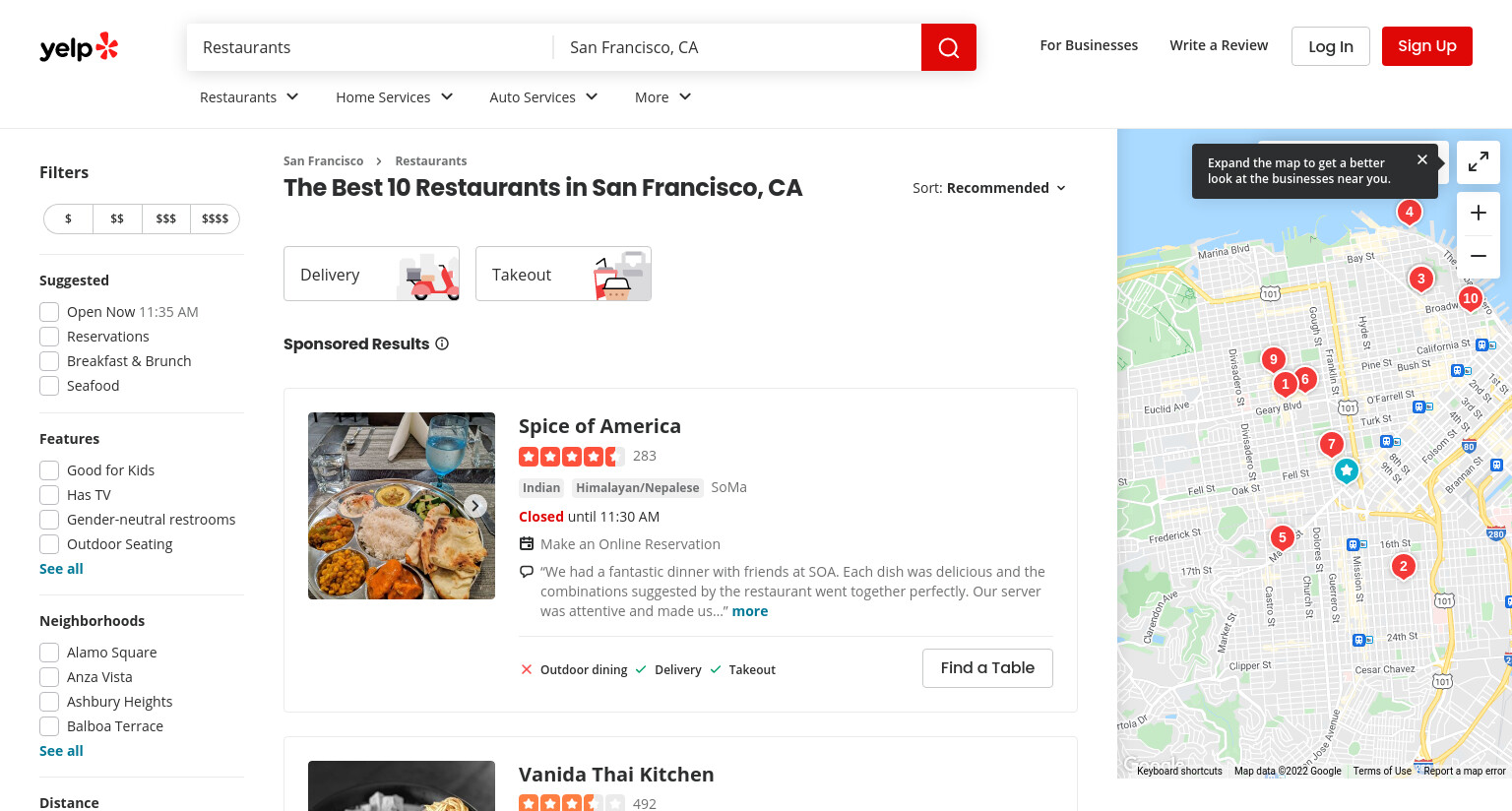1512x811 pixels.
Task: Enable Breakfast & Brunch filter
Action: [49, 361]
